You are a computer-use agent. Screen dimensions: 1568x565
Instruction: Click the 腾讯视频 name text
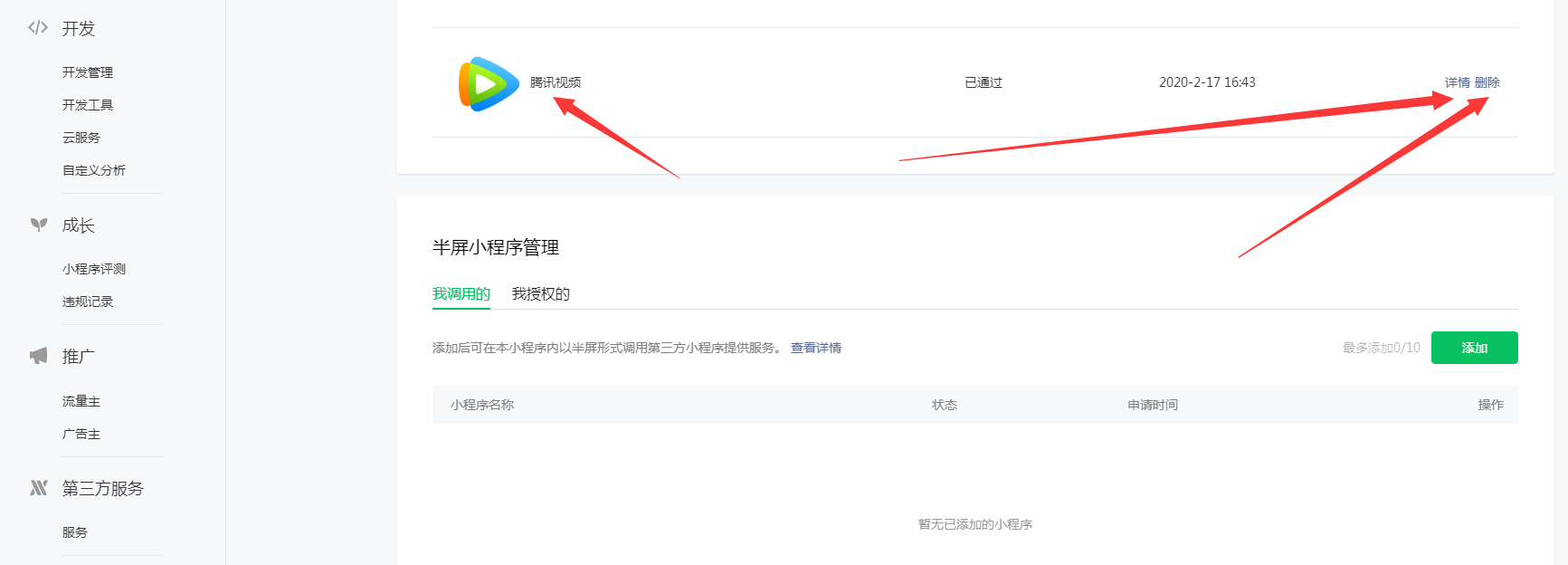coord(556,82)
